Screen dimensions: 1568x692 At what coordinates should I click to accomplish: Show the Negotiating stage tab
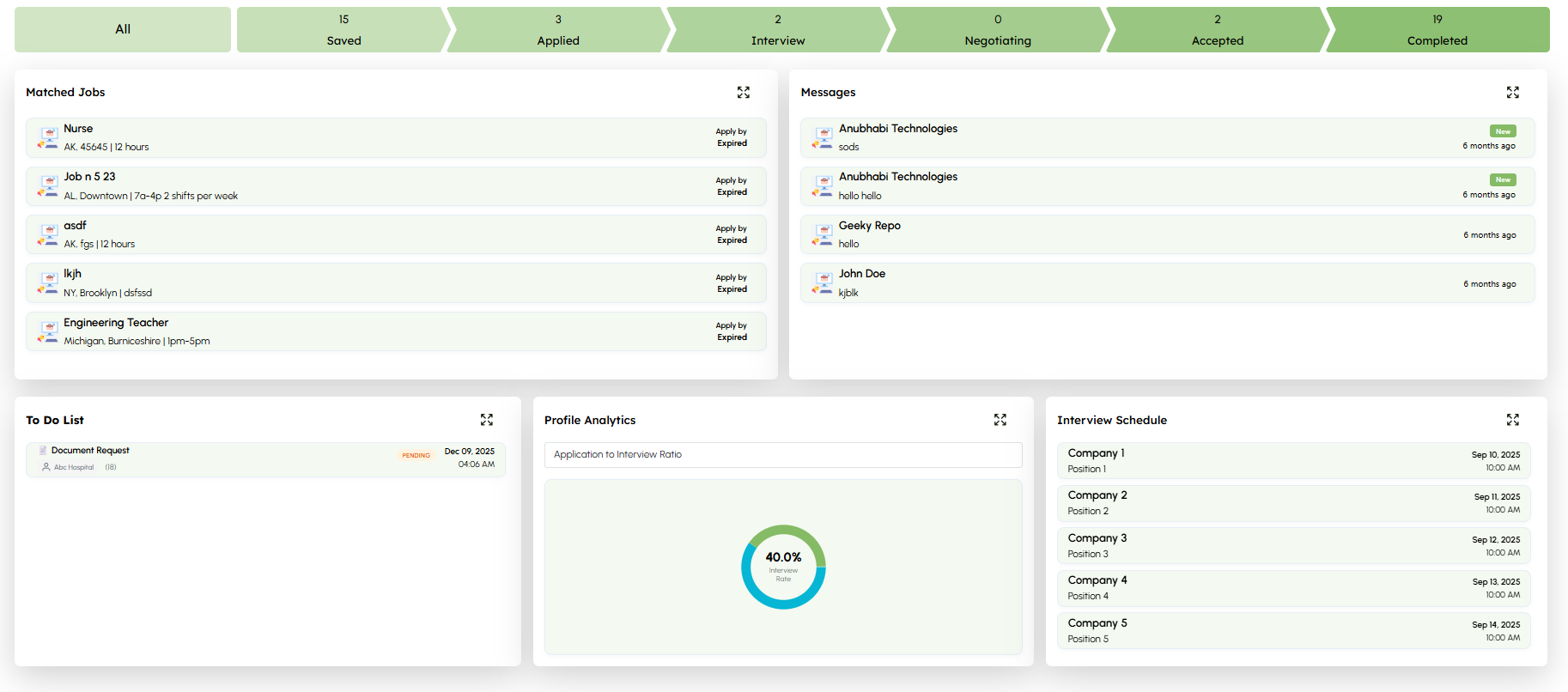click(x=997, y=30)
